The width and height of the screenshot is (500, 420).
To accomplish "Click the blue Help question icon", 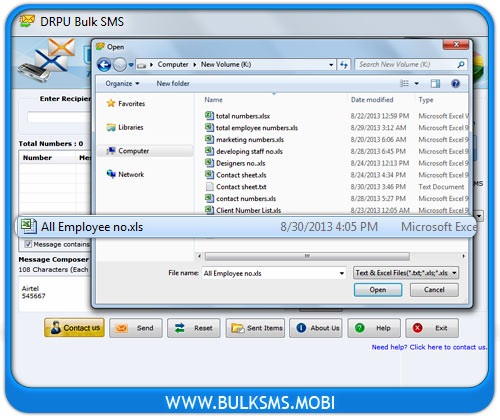I will point(455,83).
